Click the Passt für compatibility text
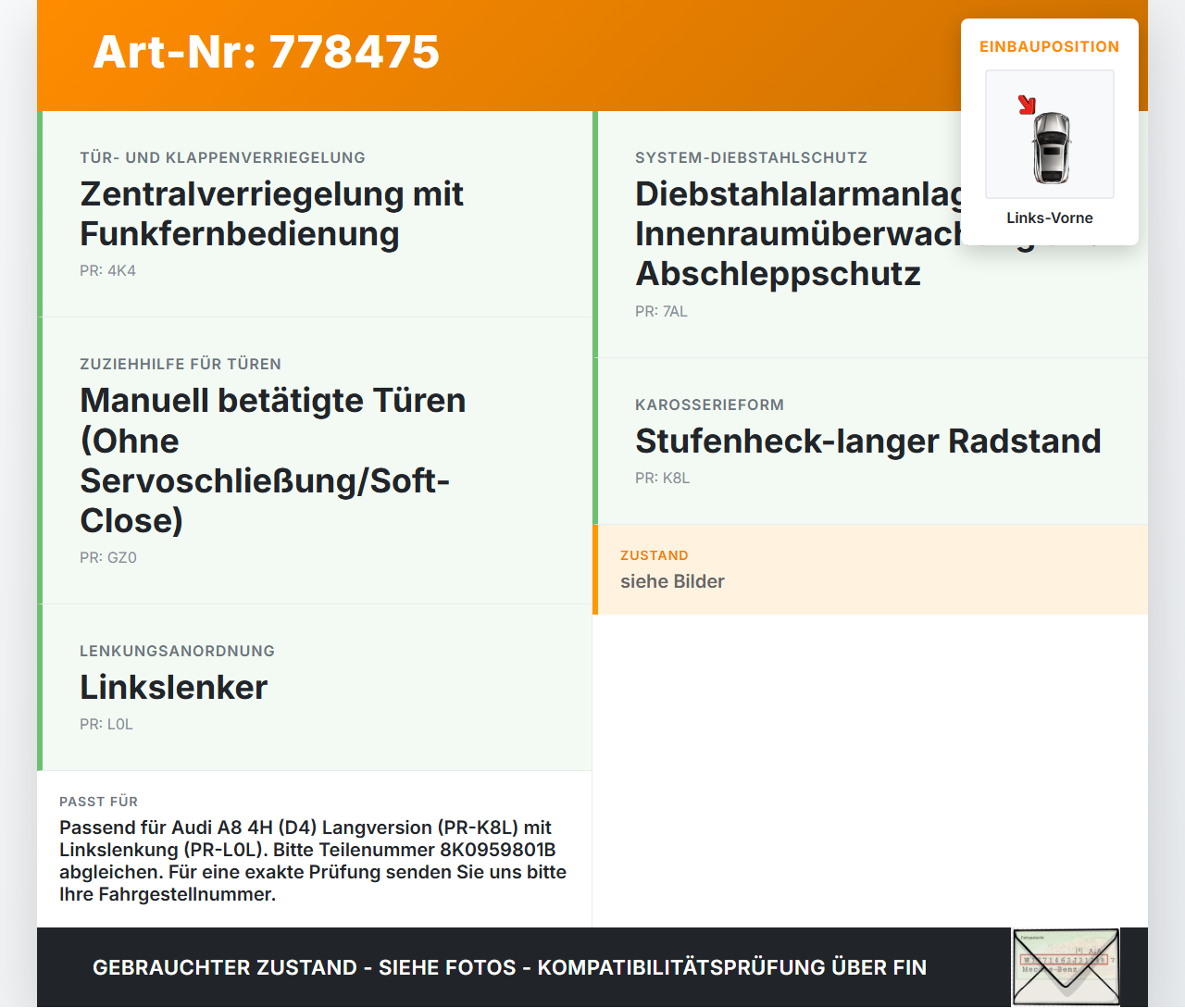 (314, 861)
